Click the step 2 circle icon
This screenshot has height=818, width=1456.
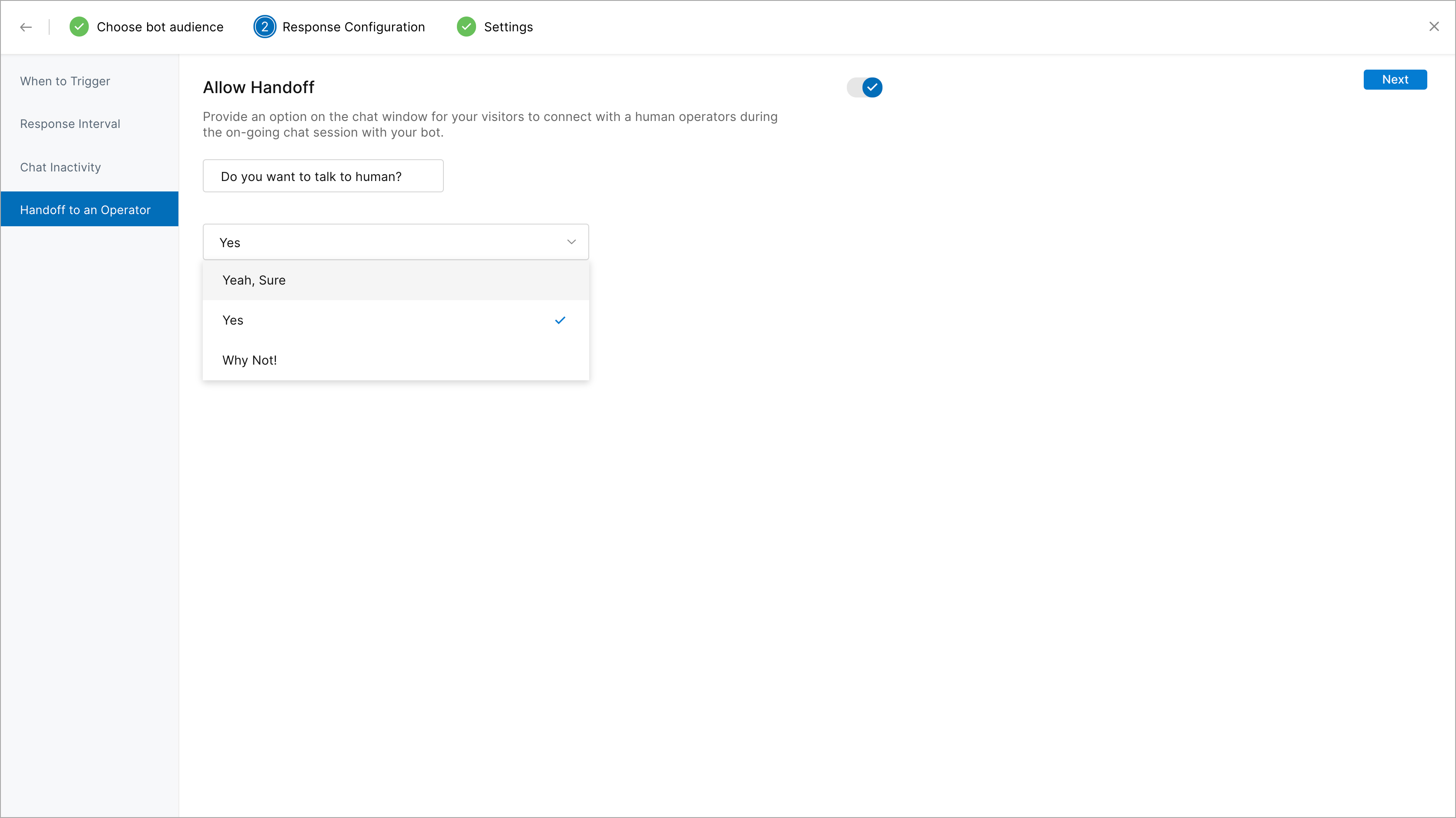point(265,27)
